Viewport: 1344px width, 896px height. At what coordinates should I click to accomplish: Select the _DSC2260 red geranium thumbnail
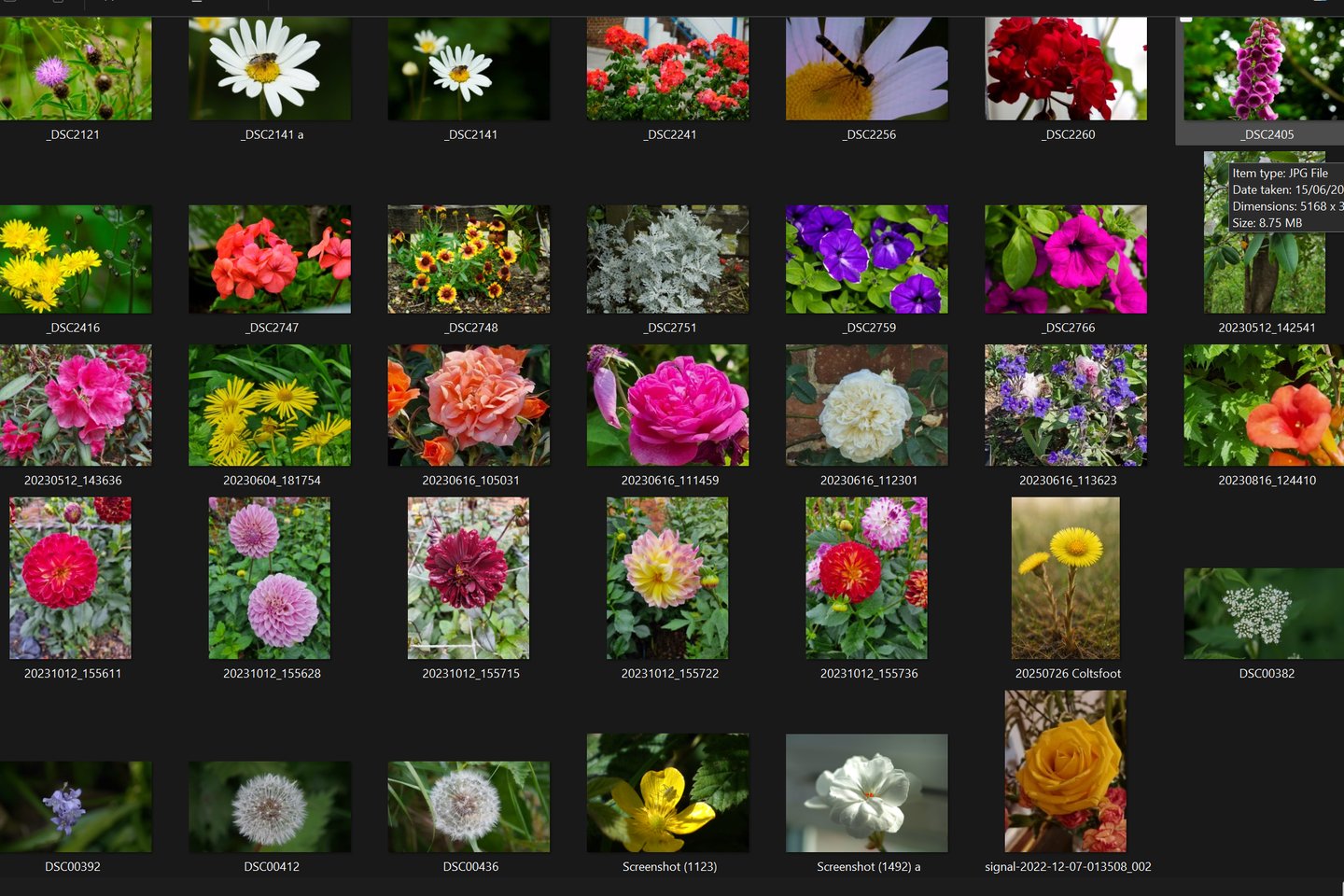click(1066, 68)
